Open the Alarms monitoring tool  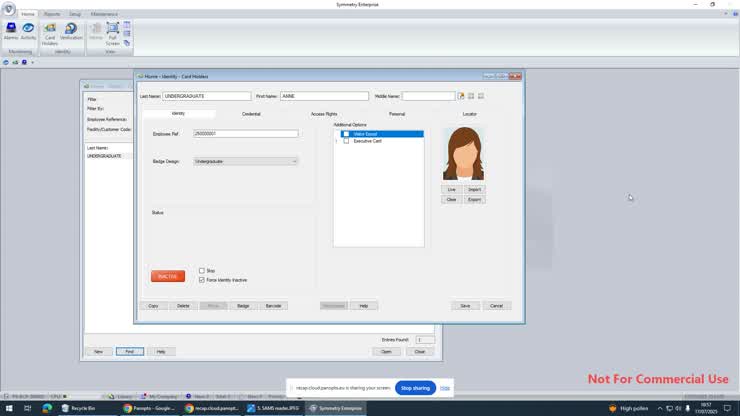point(11,31)
